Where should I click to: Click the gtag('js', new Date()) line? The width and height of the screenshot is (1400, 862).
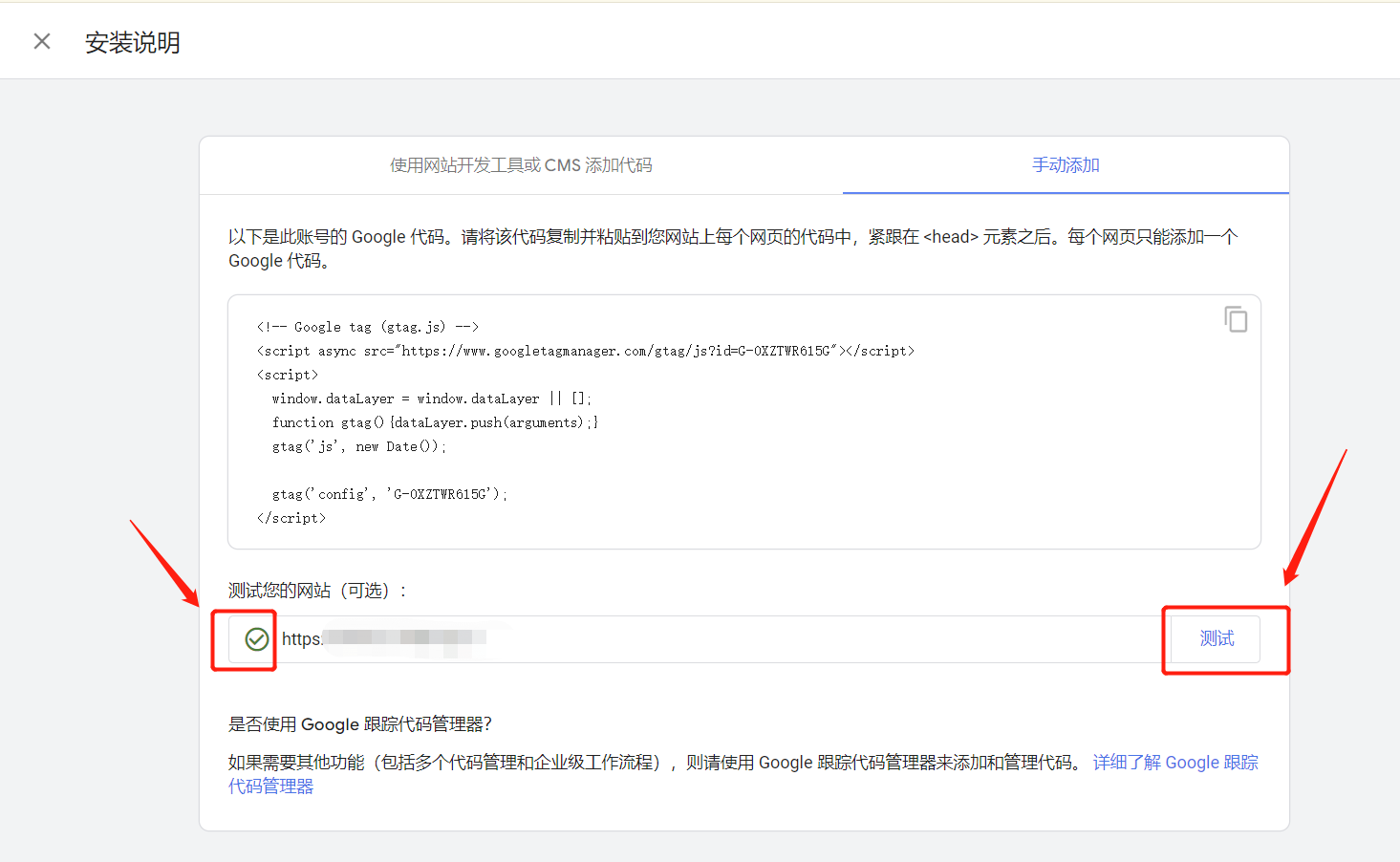point(359,446)
